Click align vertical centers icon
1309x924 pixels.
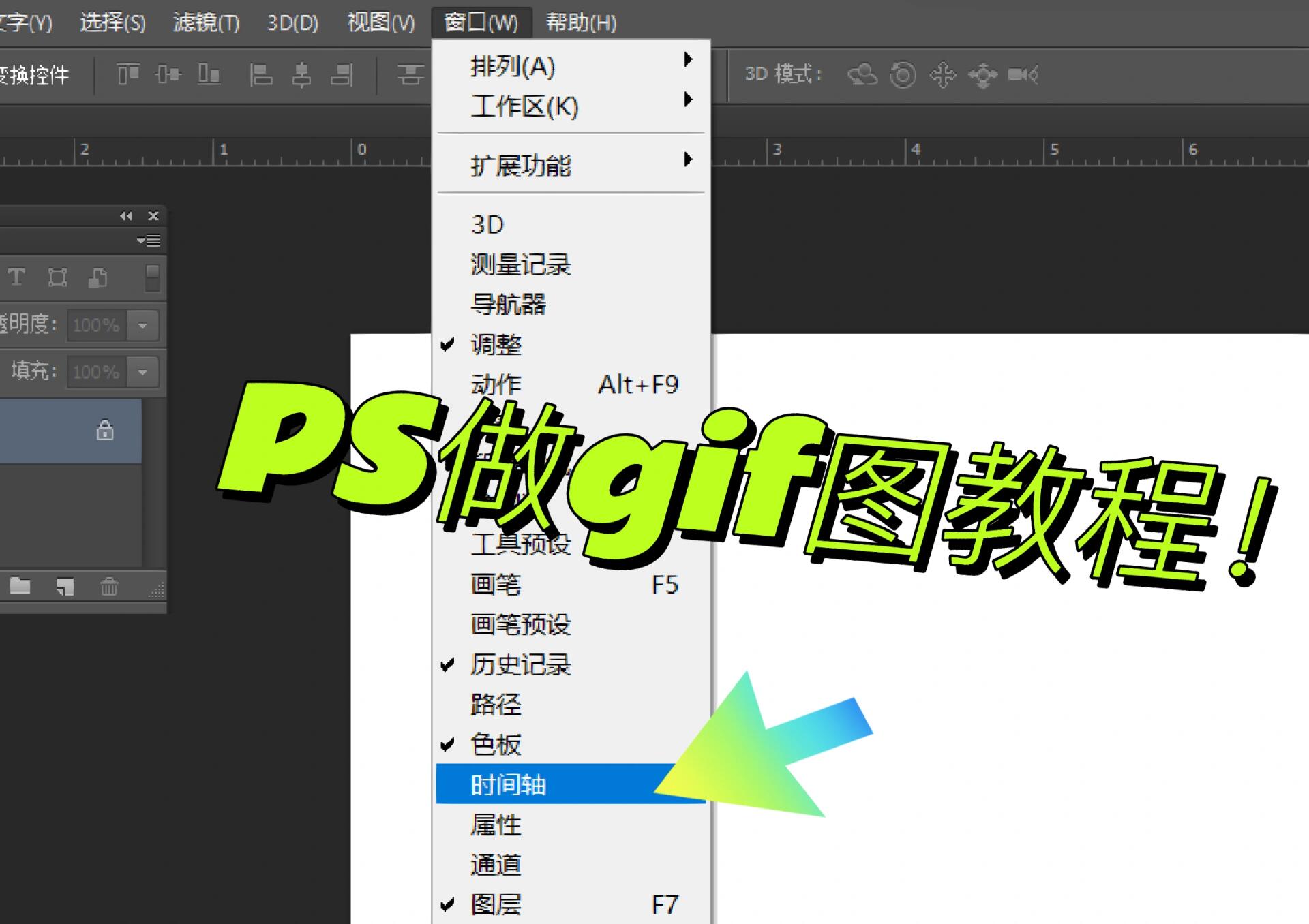coord(168,74)
